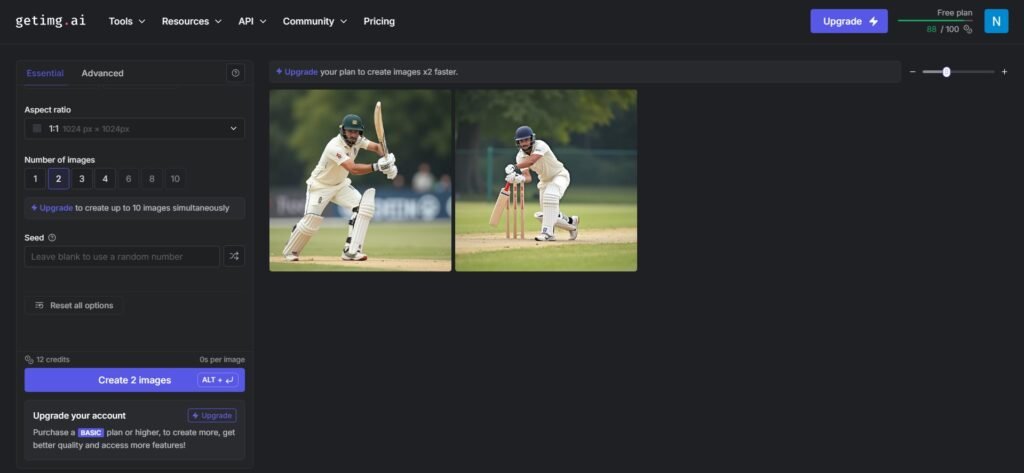Screen dimensions: 1024x473
Task: Expand the Resources menu dropdown
Action: pyautogui.click(x=192, y=21)
